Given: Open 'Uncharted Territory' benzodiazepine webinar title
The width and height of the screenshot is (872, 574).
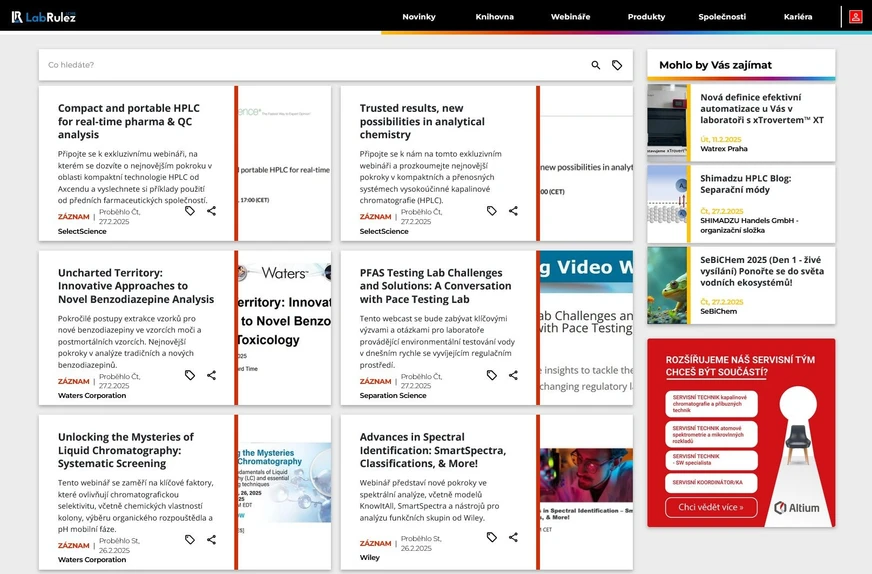Looking at the screenshot, I should click(136, 286).
